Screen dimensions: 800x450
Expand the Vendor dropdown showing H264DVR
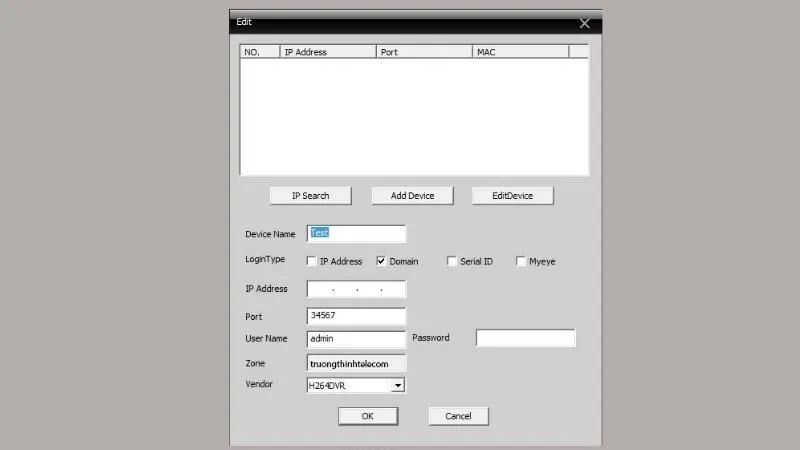[397, 384]
